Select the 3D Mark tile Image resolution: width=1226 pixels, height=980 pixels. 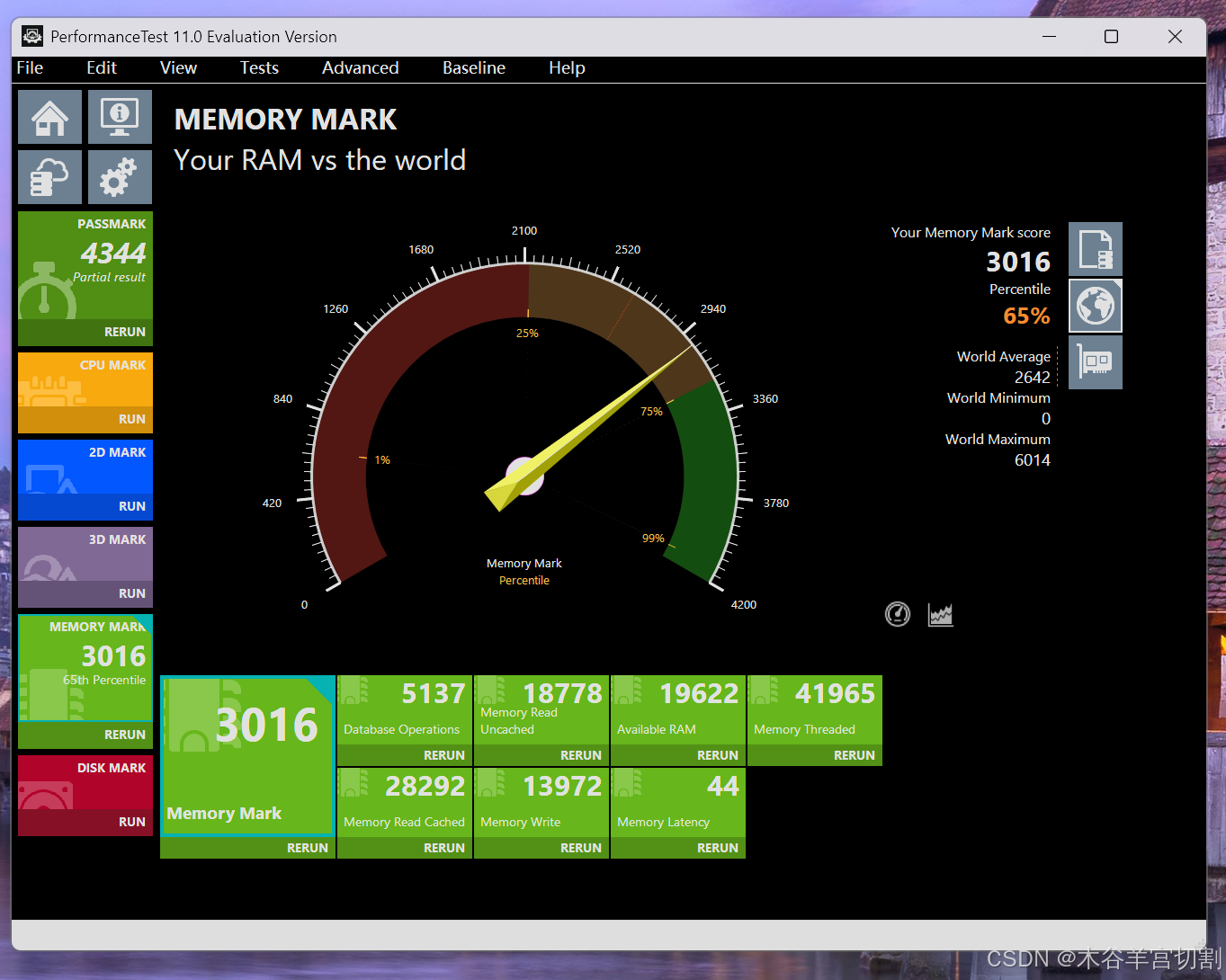click(85, 554)
